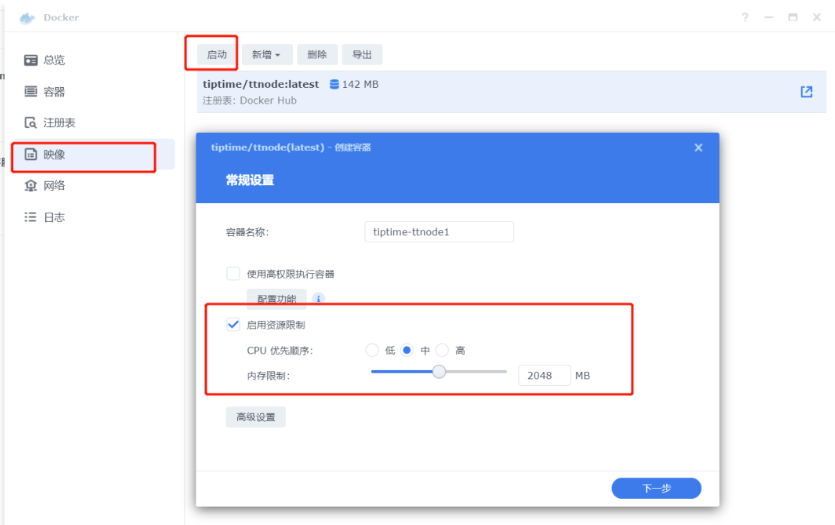835x525 pixels.
Task: Open the 注册表 registry section
Action: (x=58, y=123)
